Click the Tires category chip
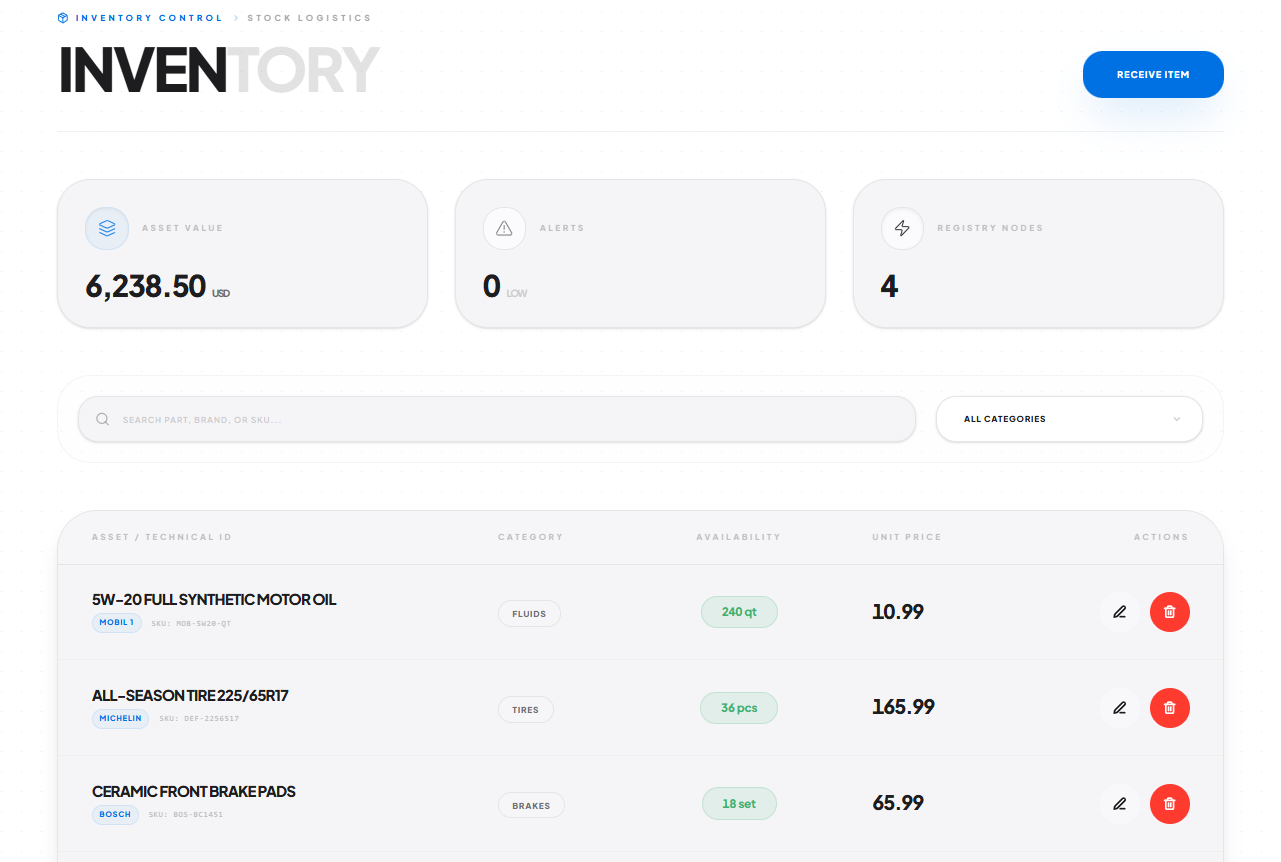Viewport: 1281px width, 862px height. click(x=525, y=709)
